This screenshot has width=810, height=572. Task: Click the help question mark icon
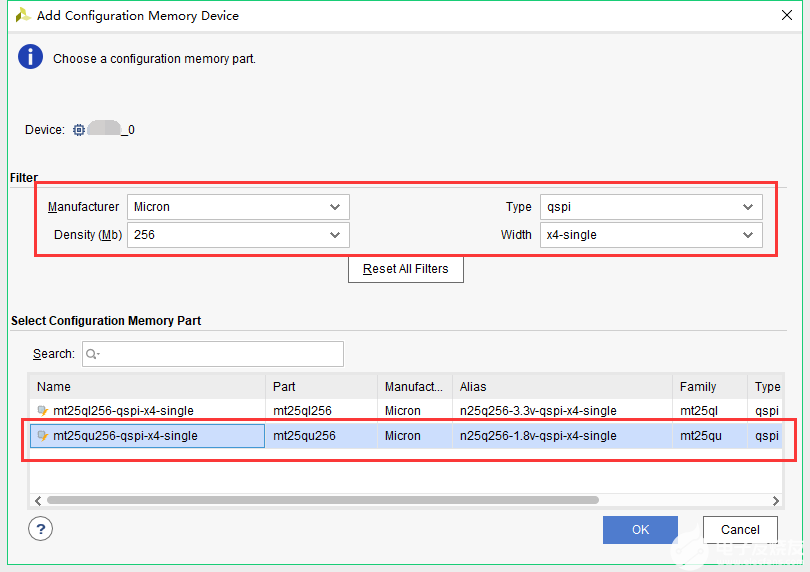point(40,529)
